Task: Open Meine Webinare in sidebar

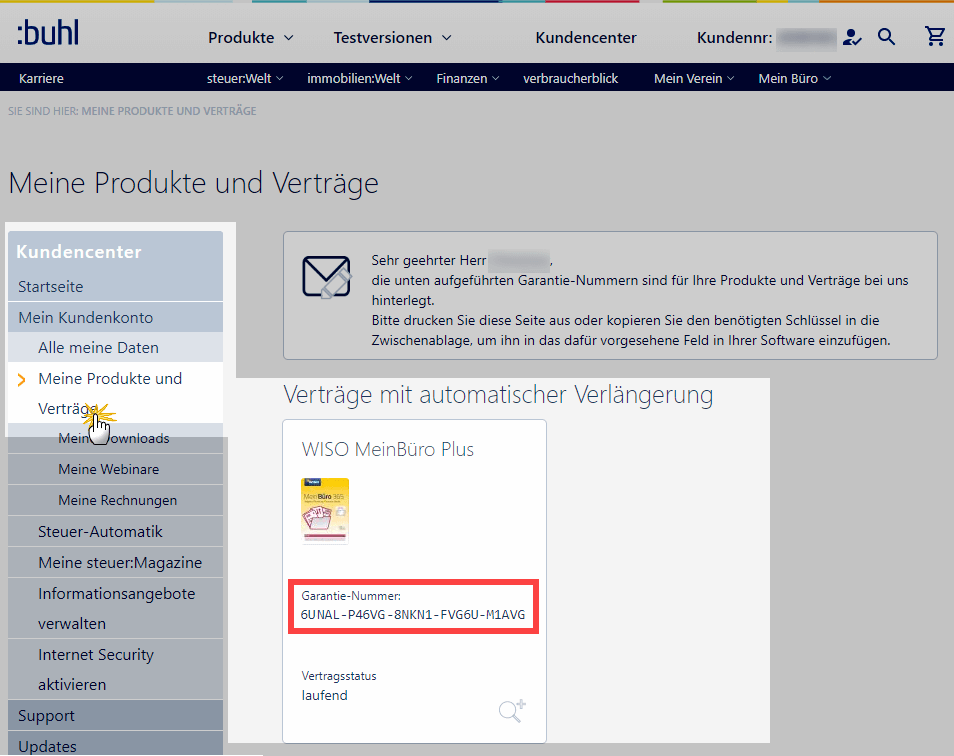Action: 116,470
